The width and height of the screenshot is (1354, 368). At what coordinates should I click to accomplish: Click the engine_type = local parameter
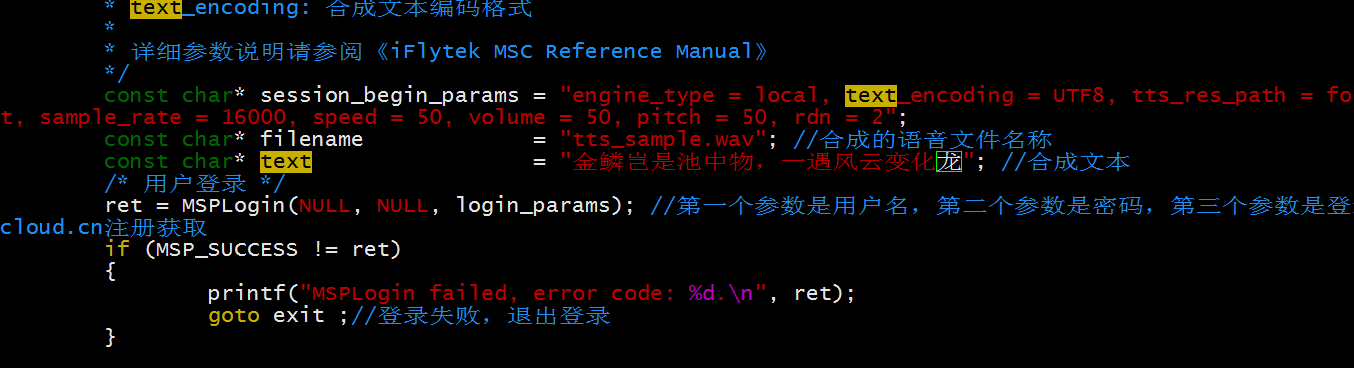pos(696,96)
